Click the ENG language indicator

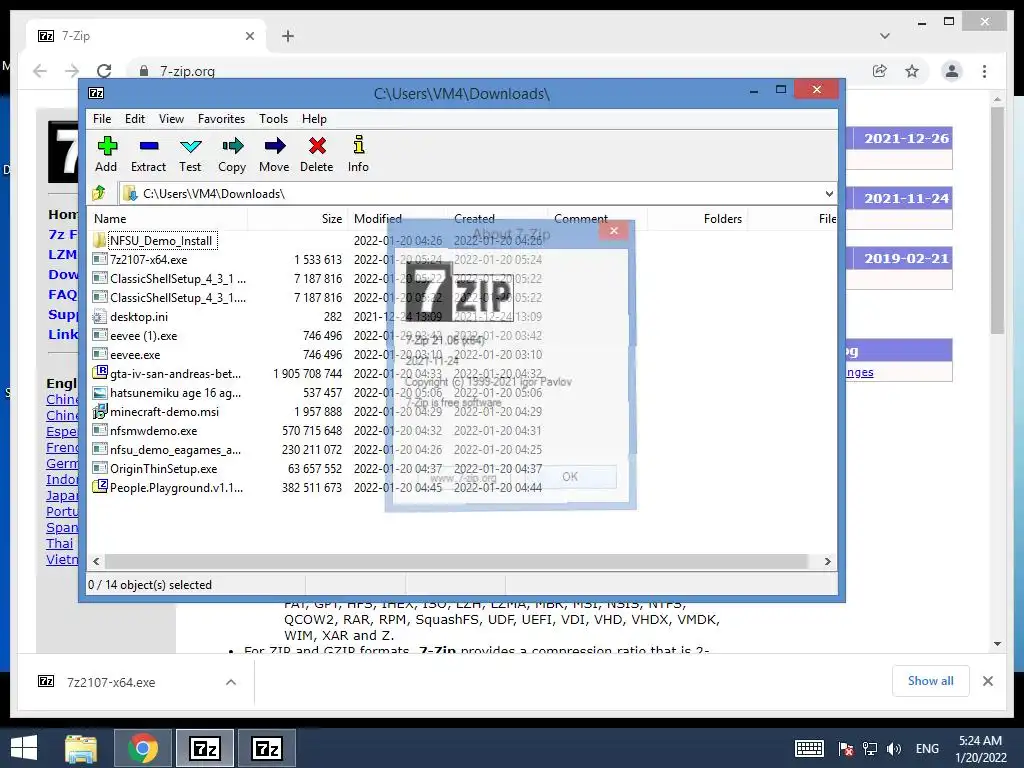tap(927, 748)
